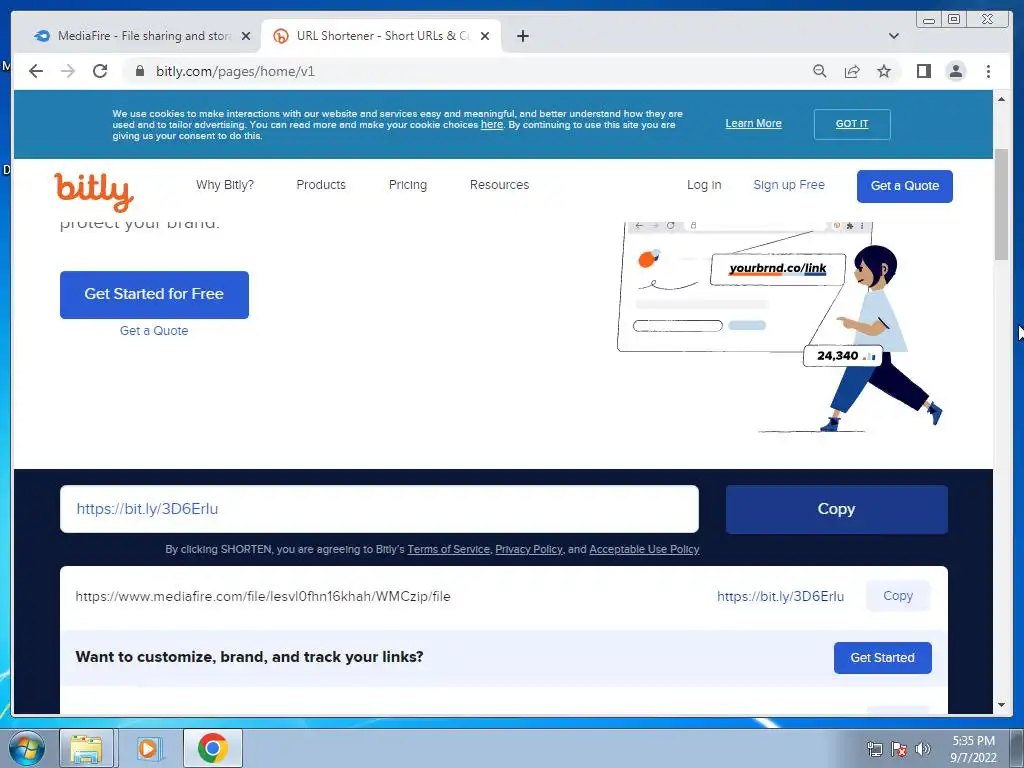
Task: Open the Resources menu
Action: tap(499, 185)
